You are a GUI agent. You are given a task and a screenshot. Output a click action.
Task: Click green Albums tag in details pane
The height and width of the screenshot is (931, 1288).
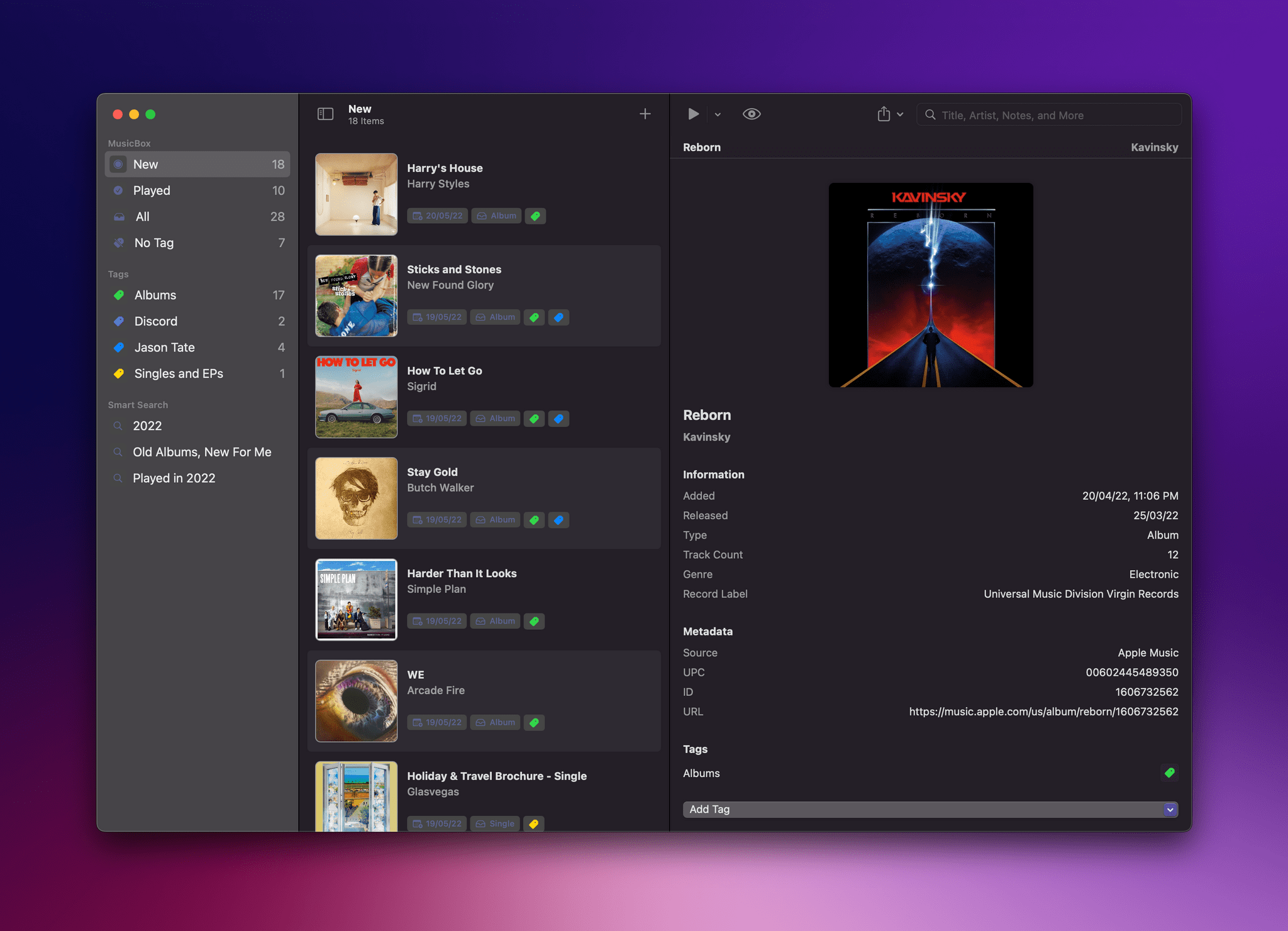tap(1169, 773)
